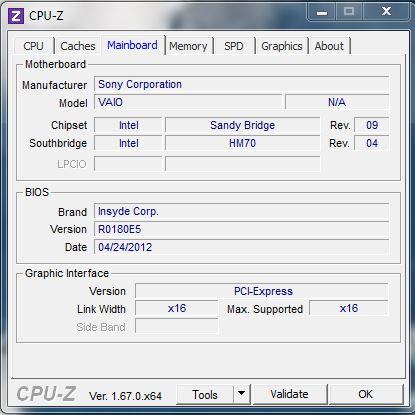415x415 pixels.
Task: Click the OK button
Action: click(366, 394)
